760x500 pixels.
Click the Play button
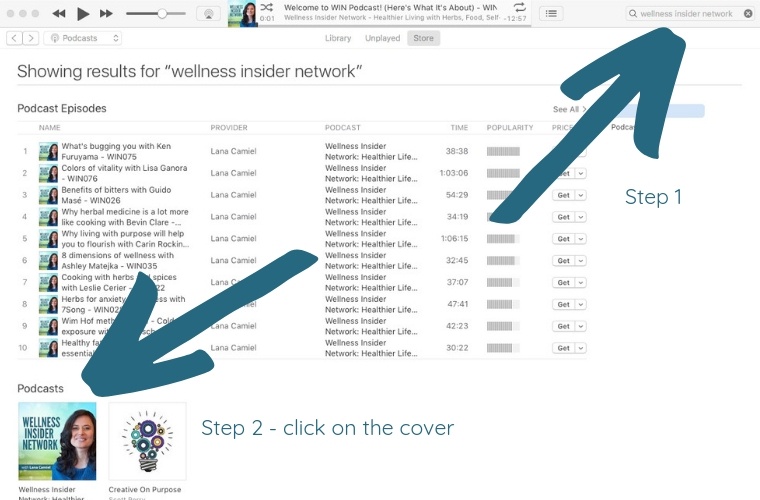[83, 14]
